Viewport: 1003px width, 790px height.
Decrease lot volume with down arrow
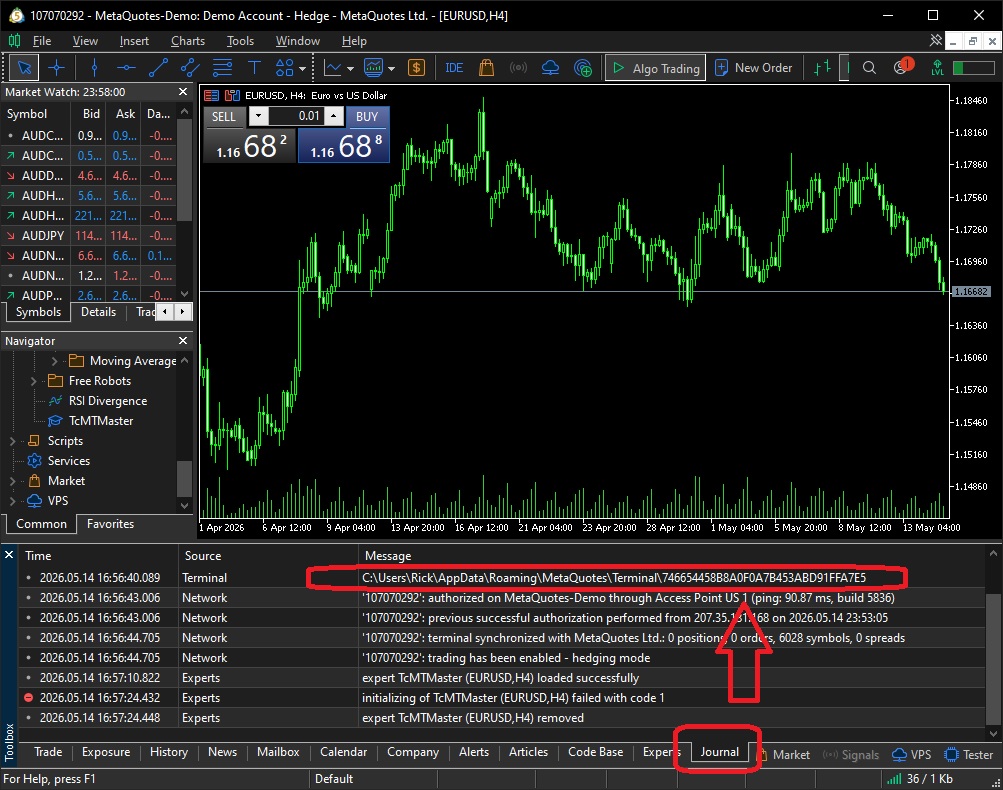[258, 116]
